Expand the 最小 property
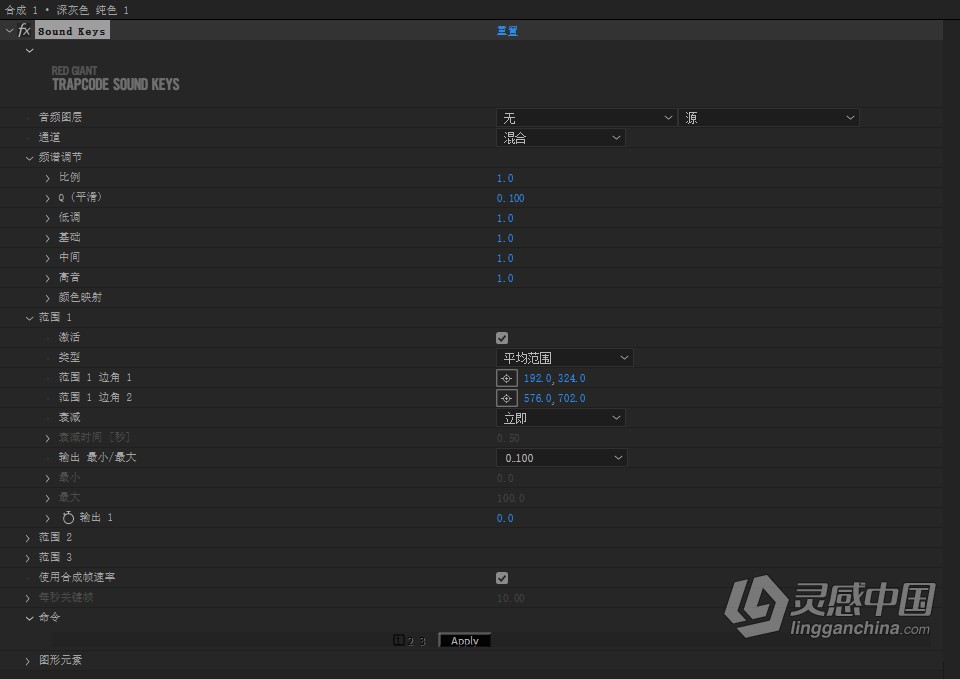This screenshot has width=960, height=679. coord(48,478)
